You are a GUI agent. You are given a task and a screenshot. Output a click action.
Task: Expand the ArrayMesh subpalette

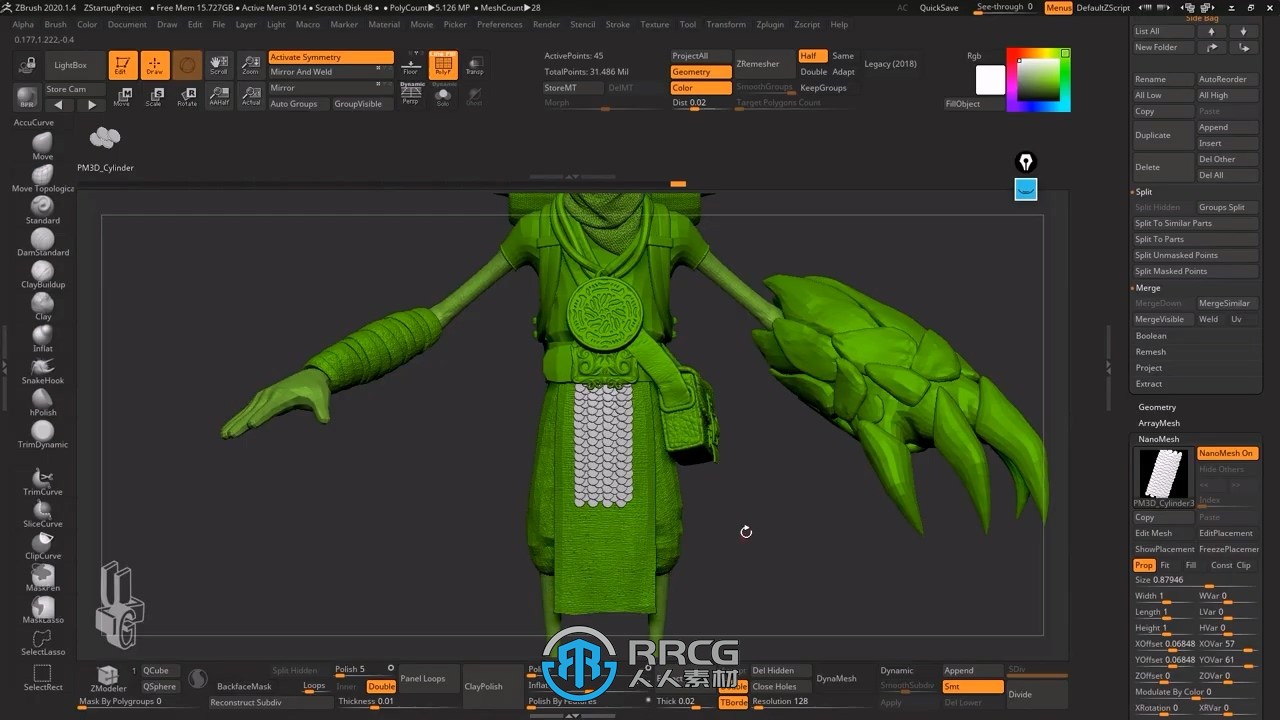coord(1159,423)
